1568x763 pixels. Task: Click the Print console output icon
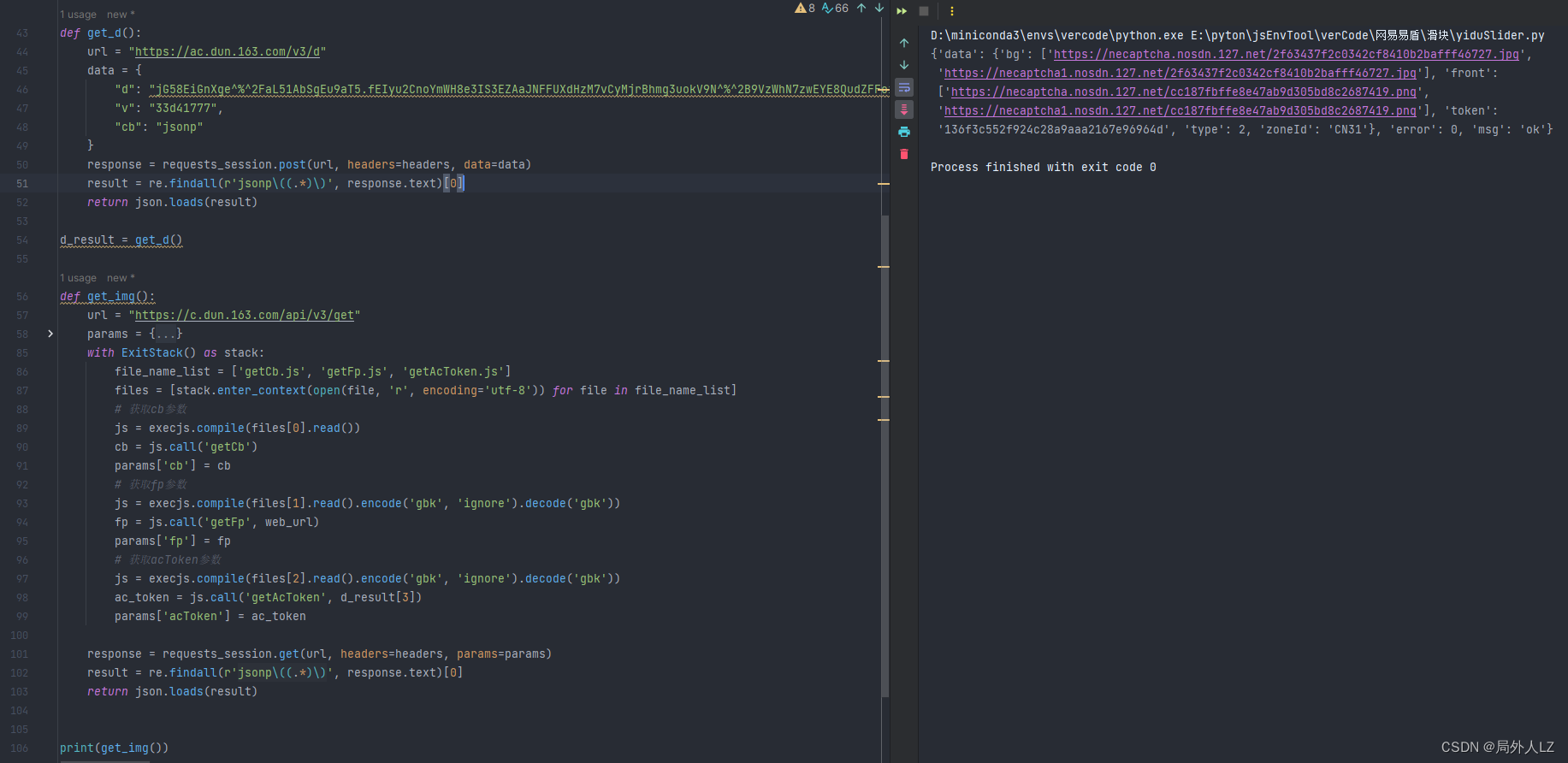(904, 132)
